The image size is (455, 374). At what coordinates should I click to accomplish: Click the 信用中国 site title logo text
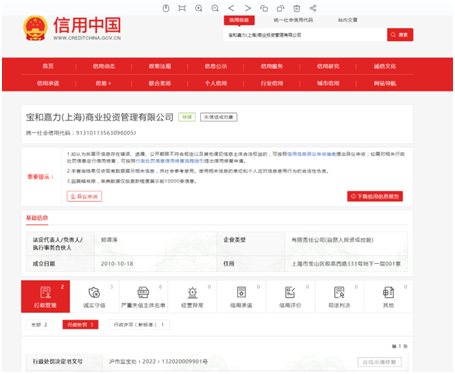click(87, 25)
